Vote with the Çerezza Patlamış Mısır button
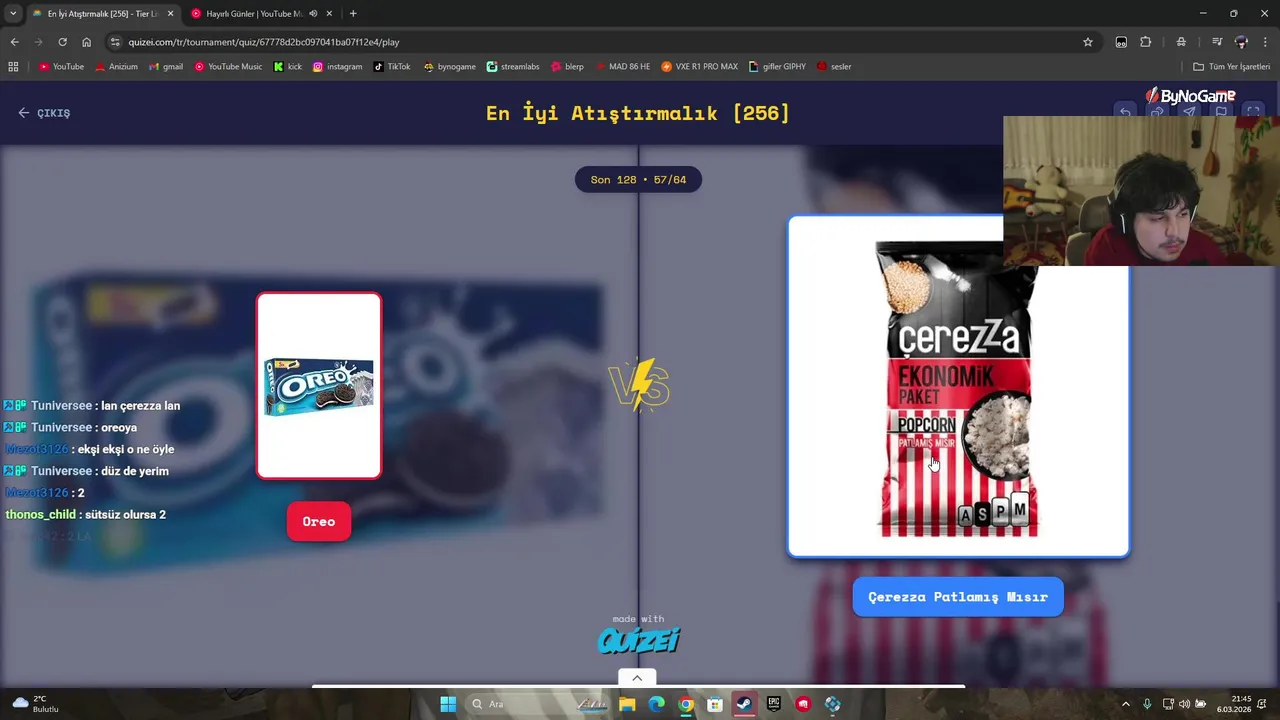 click(958, 597)
